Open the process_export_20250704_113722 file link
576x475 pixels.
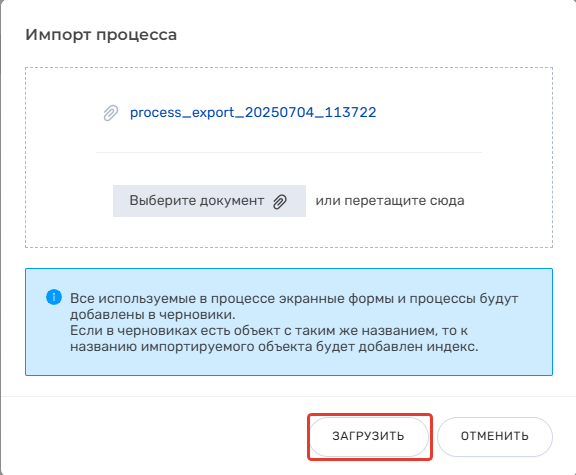(253, 112)
